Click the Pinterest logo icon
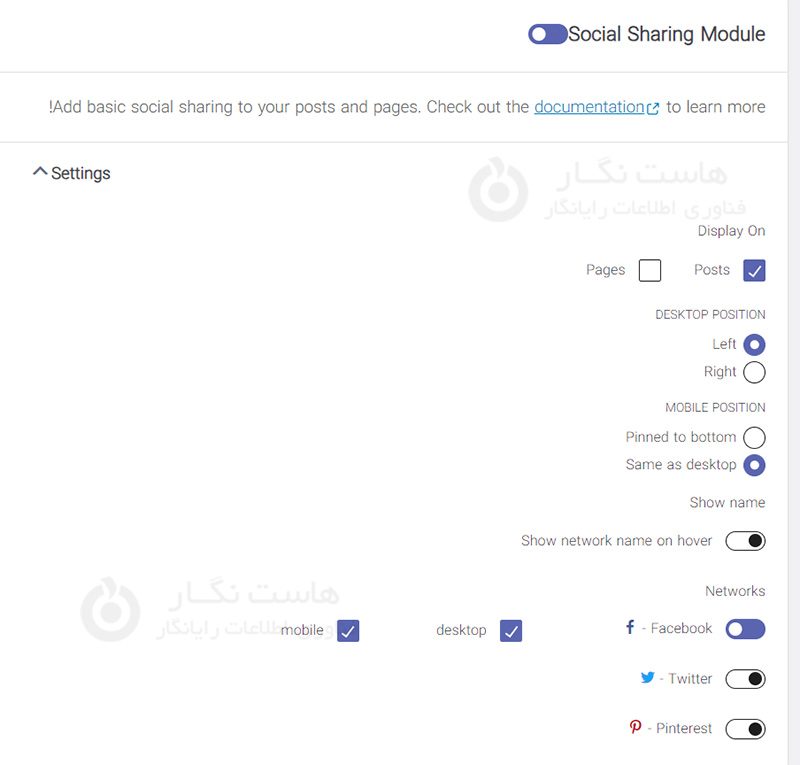This screenshot has width=800, height=765. pos(635,728)
